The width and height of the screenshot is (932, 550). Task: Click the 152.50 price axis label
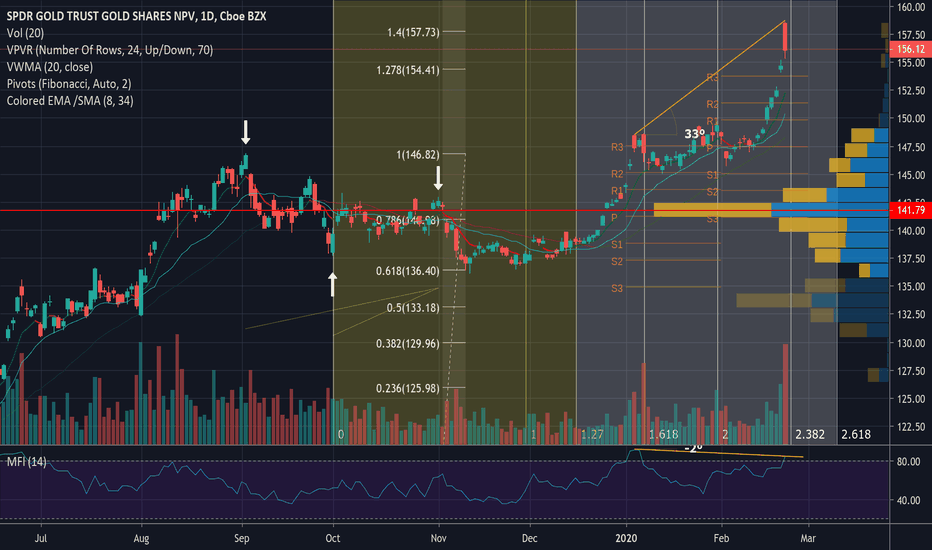click(911, 90)
